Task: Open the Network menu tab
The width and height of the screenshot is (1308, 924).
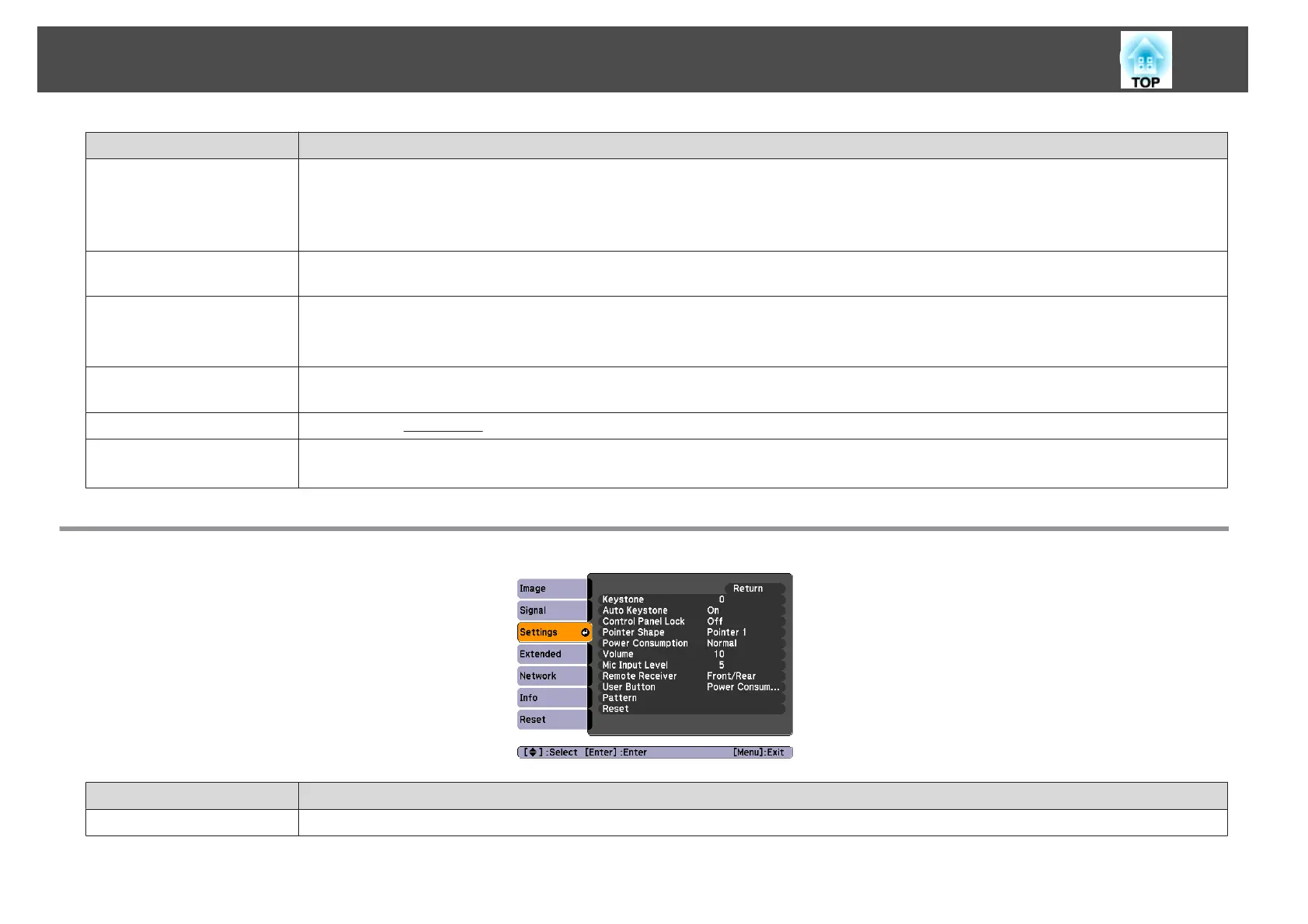Action: [552, 676]
